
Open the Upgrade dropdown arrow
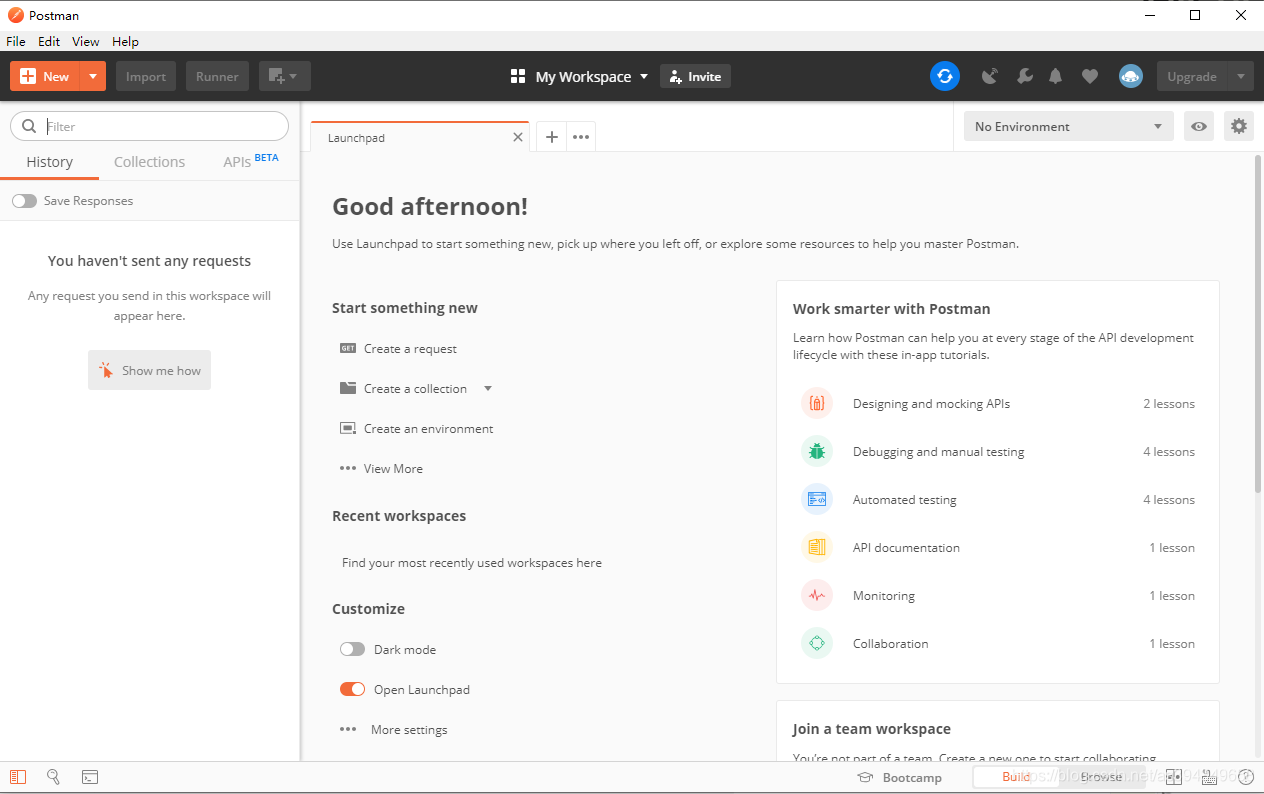tap(1241, 76)
